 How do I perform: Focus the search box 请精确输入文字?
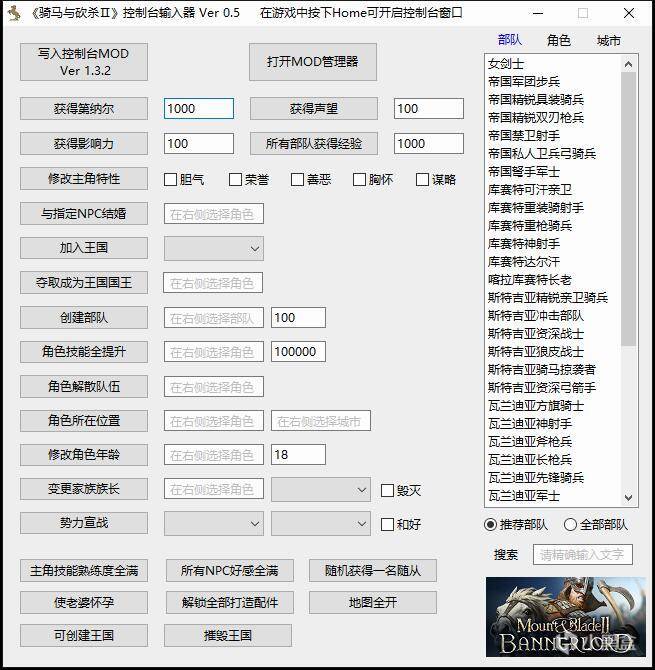(583, 555)
